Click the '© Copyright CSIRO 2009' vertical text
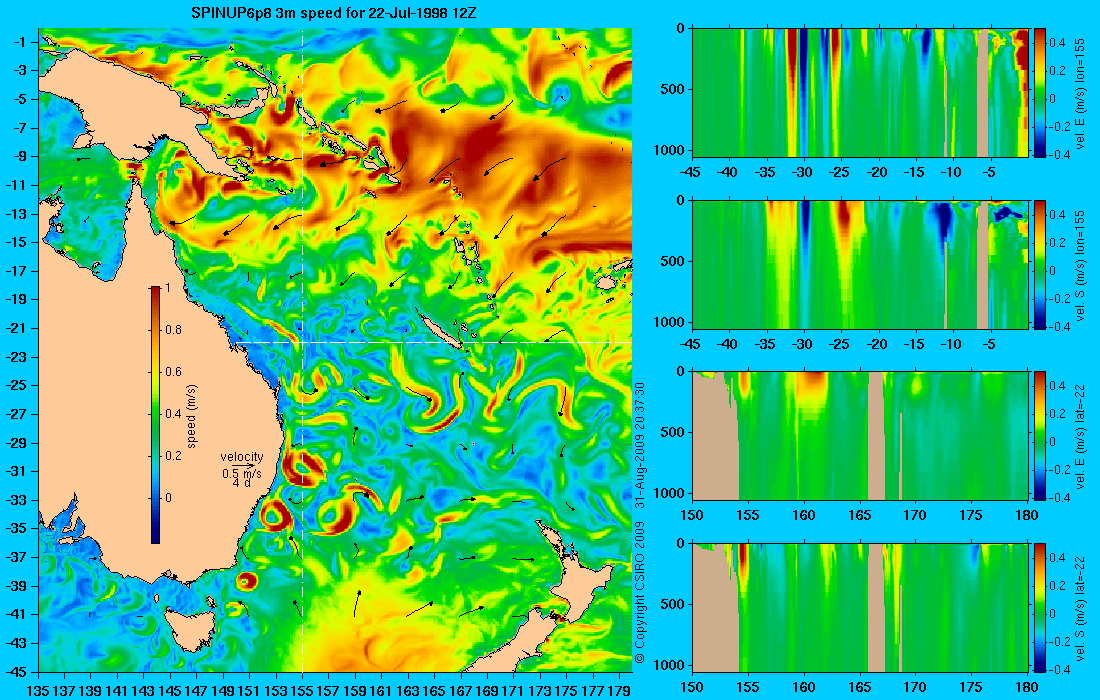Image resolution: width=1100 pixels, height=700 pixels. 639,593
